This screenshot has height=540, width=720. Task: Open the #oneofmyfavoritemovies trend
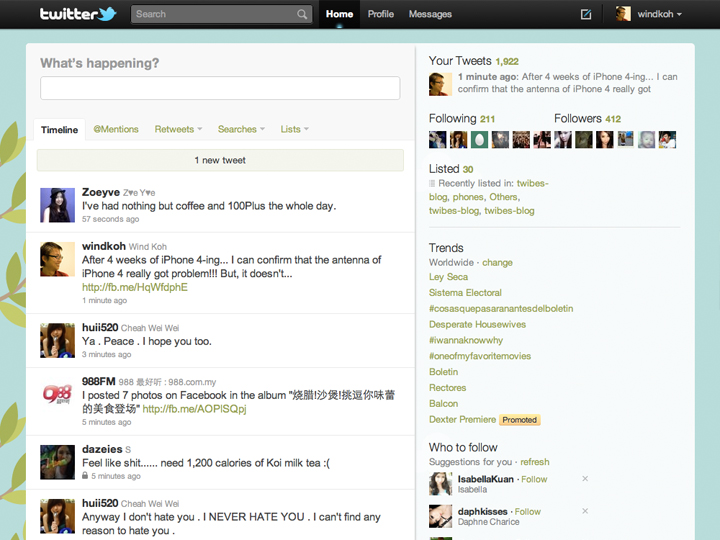480,356
